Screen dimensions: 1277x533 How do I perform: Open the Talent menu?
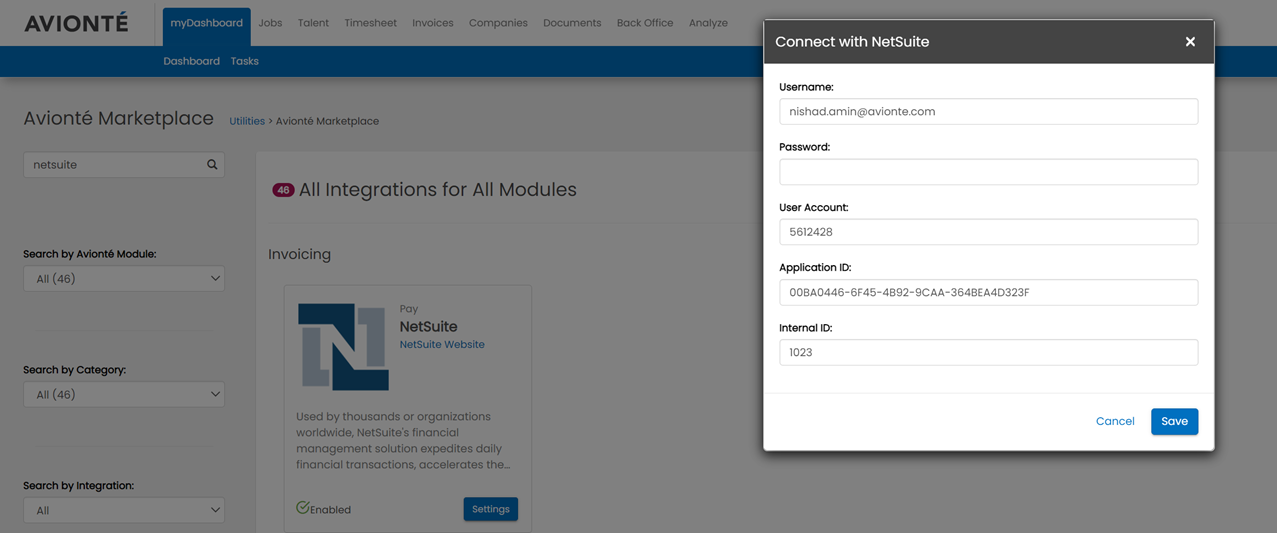click(x=313, y=23)
